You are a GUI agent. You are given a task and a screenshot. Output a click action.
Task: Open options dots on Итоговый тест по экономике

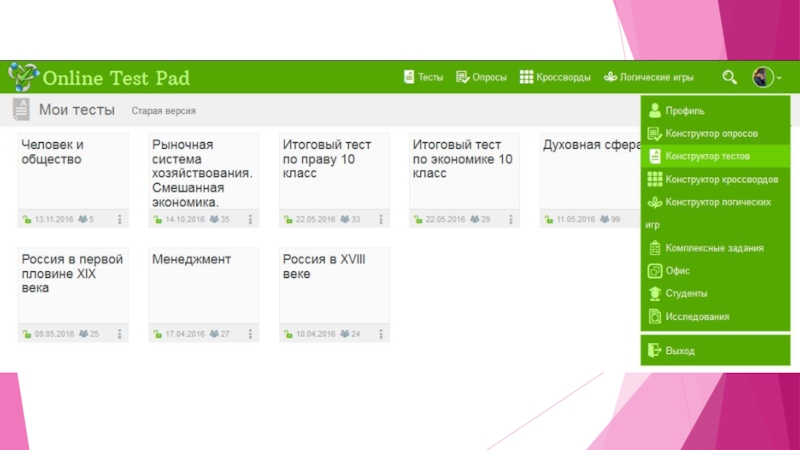511,219
